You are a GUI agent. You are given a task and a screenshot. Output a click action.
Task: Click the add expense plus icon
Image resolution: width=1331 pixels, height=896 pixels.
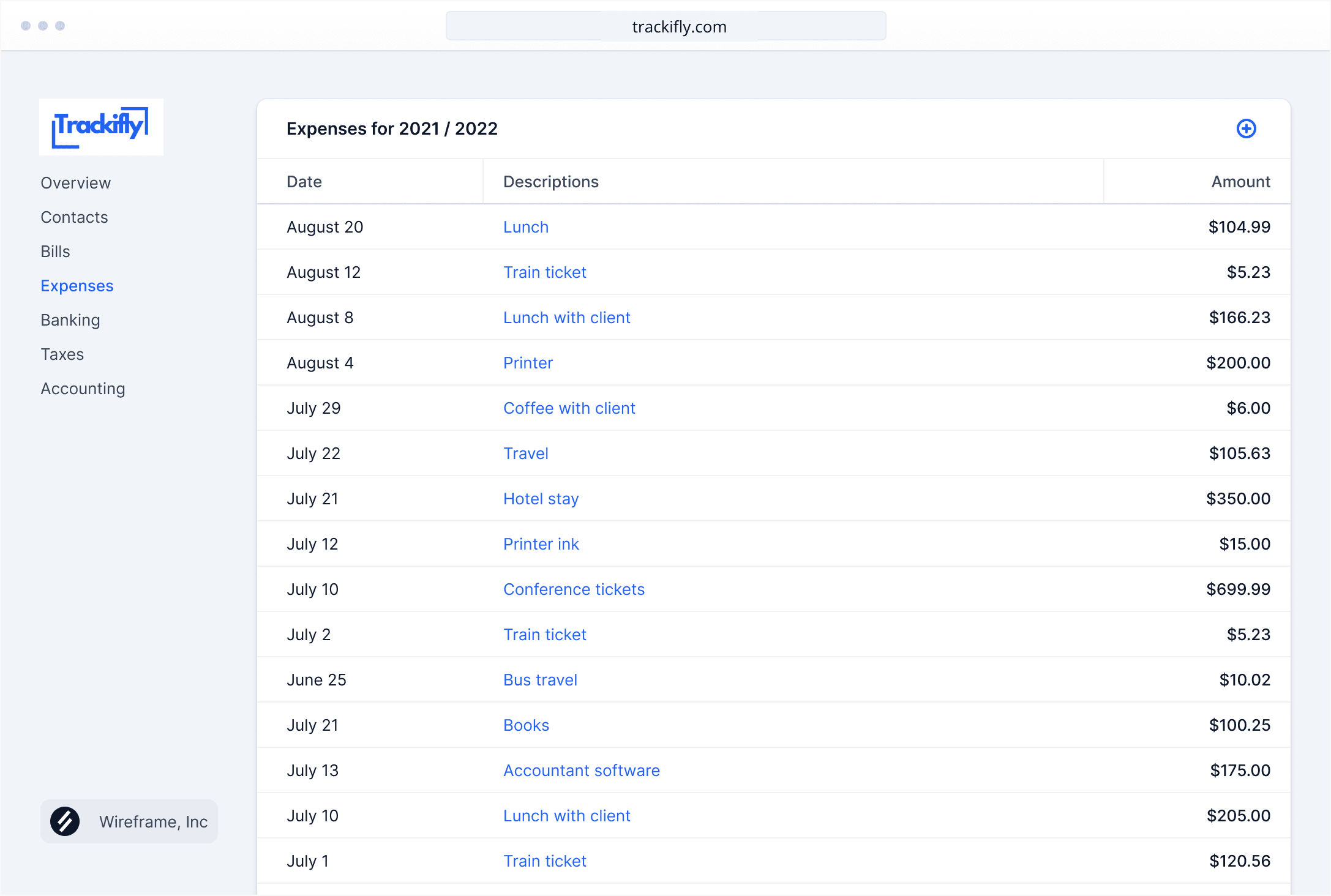[1246, 129]
